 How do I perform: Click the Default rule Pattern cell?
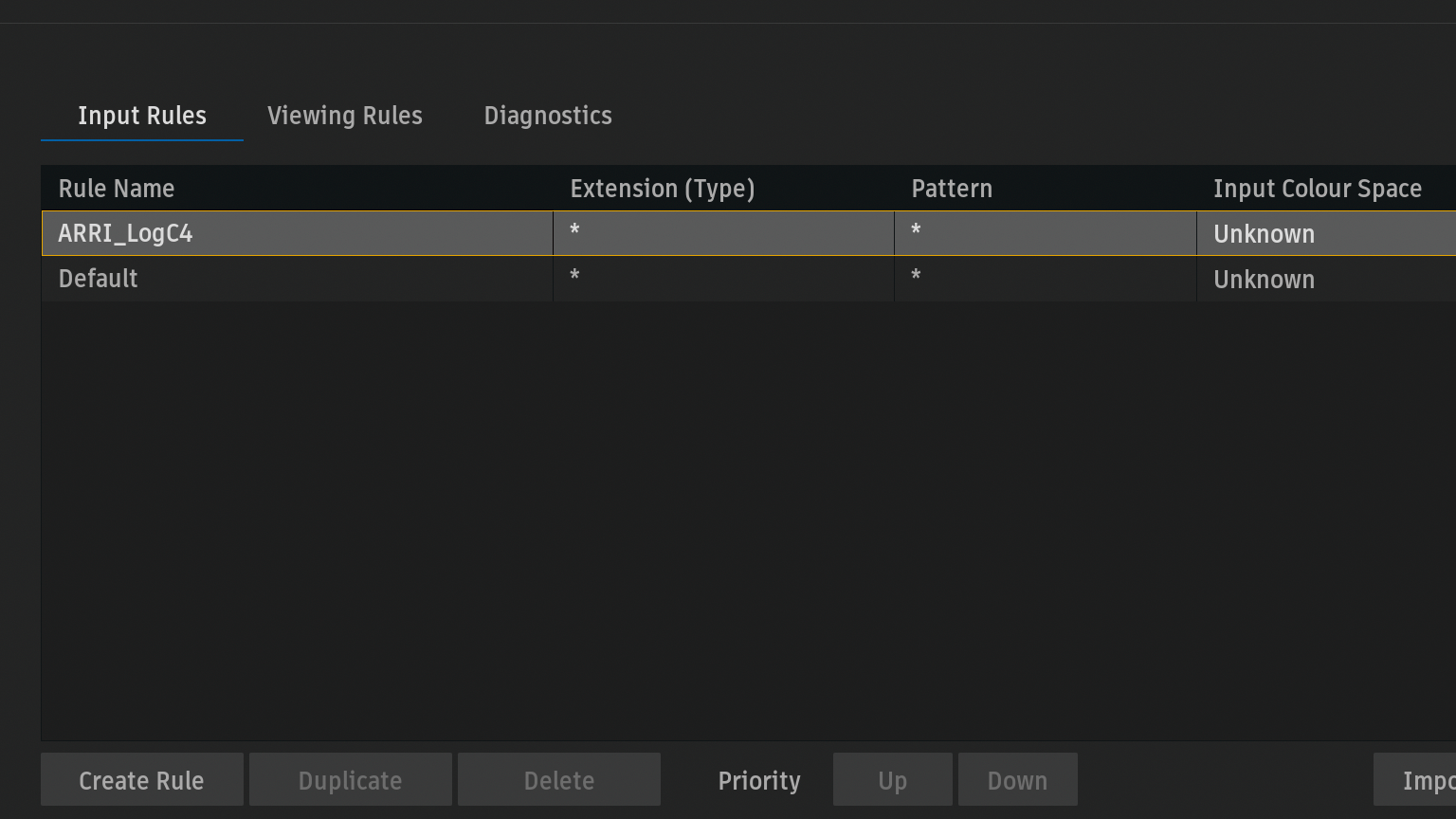pyautogui.click(x=1045, y=280)
